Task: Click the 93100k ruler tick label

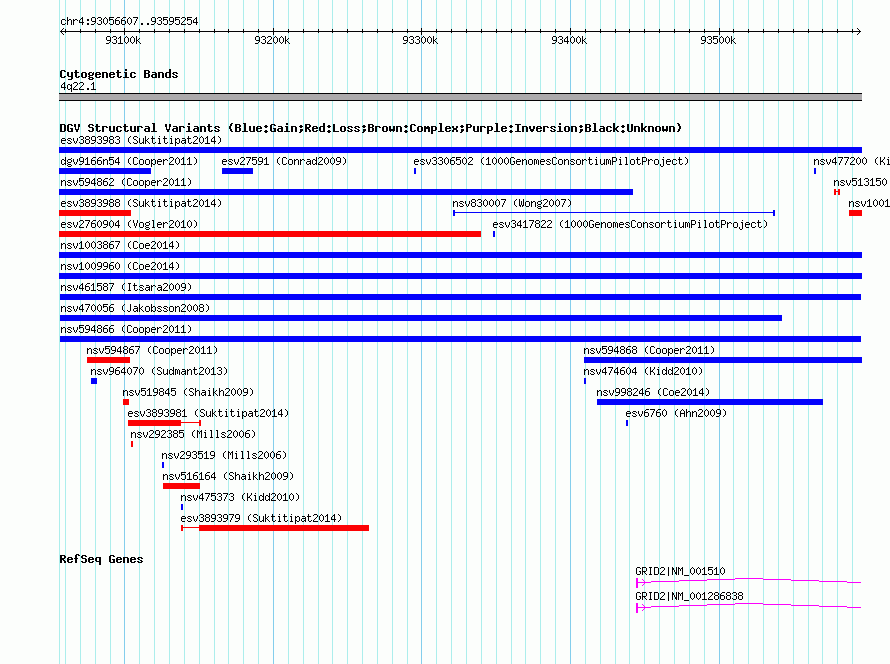Action: pyautogui.click(x=123, y=40)
